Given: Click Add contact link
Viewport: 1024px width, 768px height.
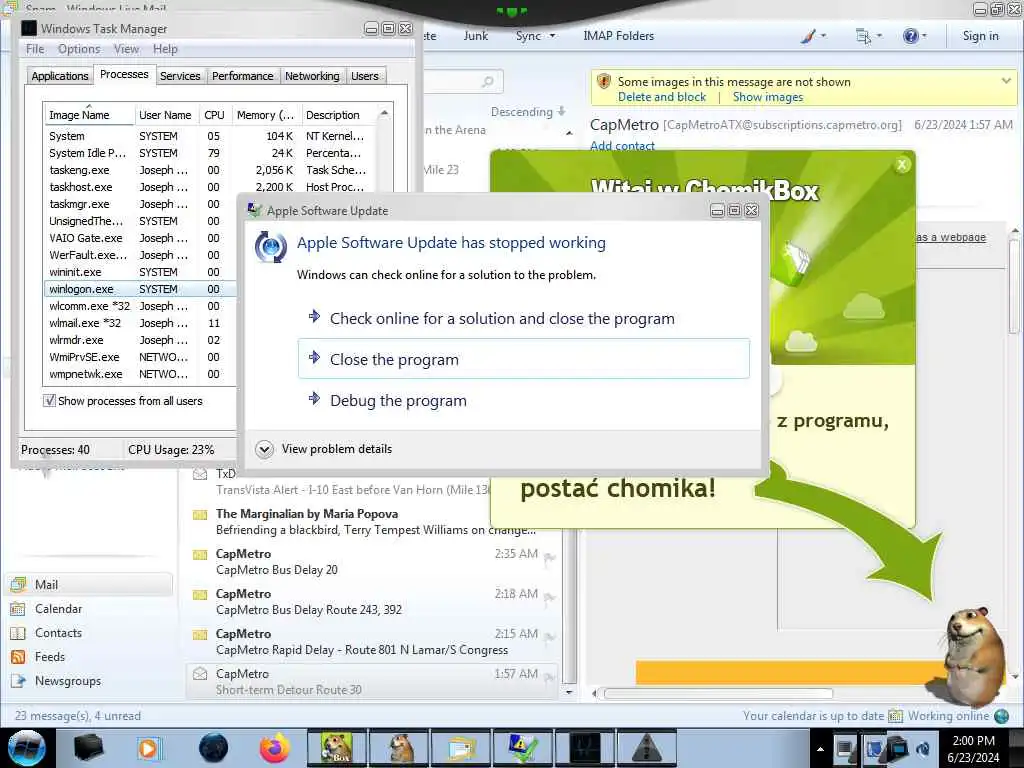Looking at the screenshot, I should [x=622, y=146].
